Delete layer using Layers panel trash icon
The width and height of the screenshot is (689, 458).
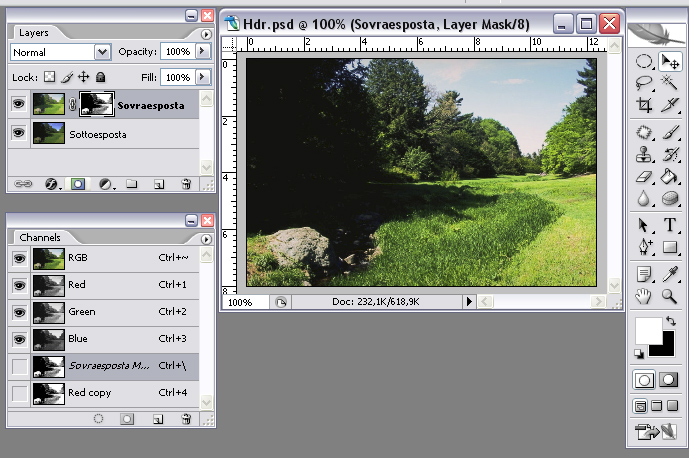(x=186, y=184)
